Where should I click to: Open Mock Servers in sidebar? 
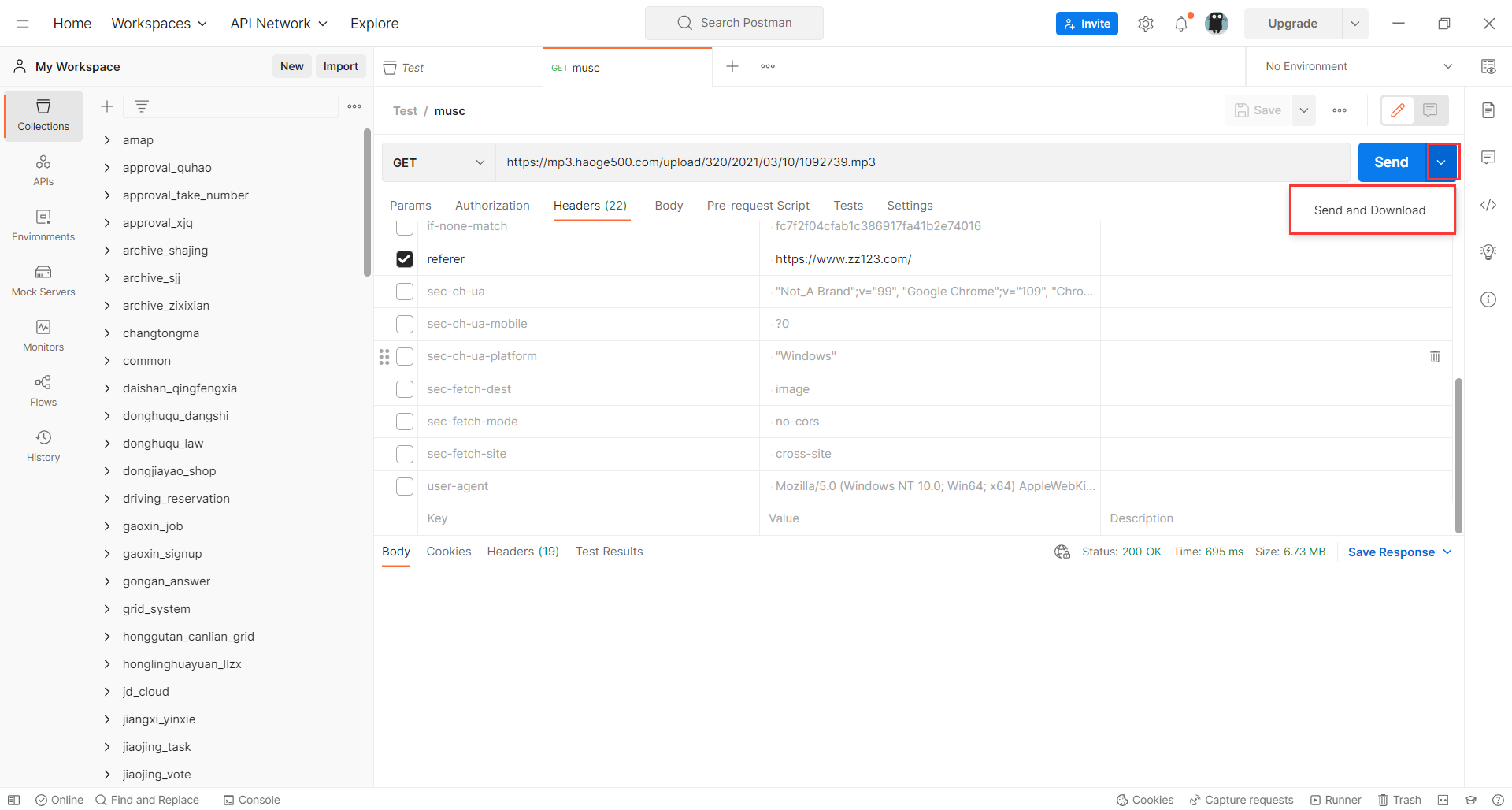coord(43,280)
